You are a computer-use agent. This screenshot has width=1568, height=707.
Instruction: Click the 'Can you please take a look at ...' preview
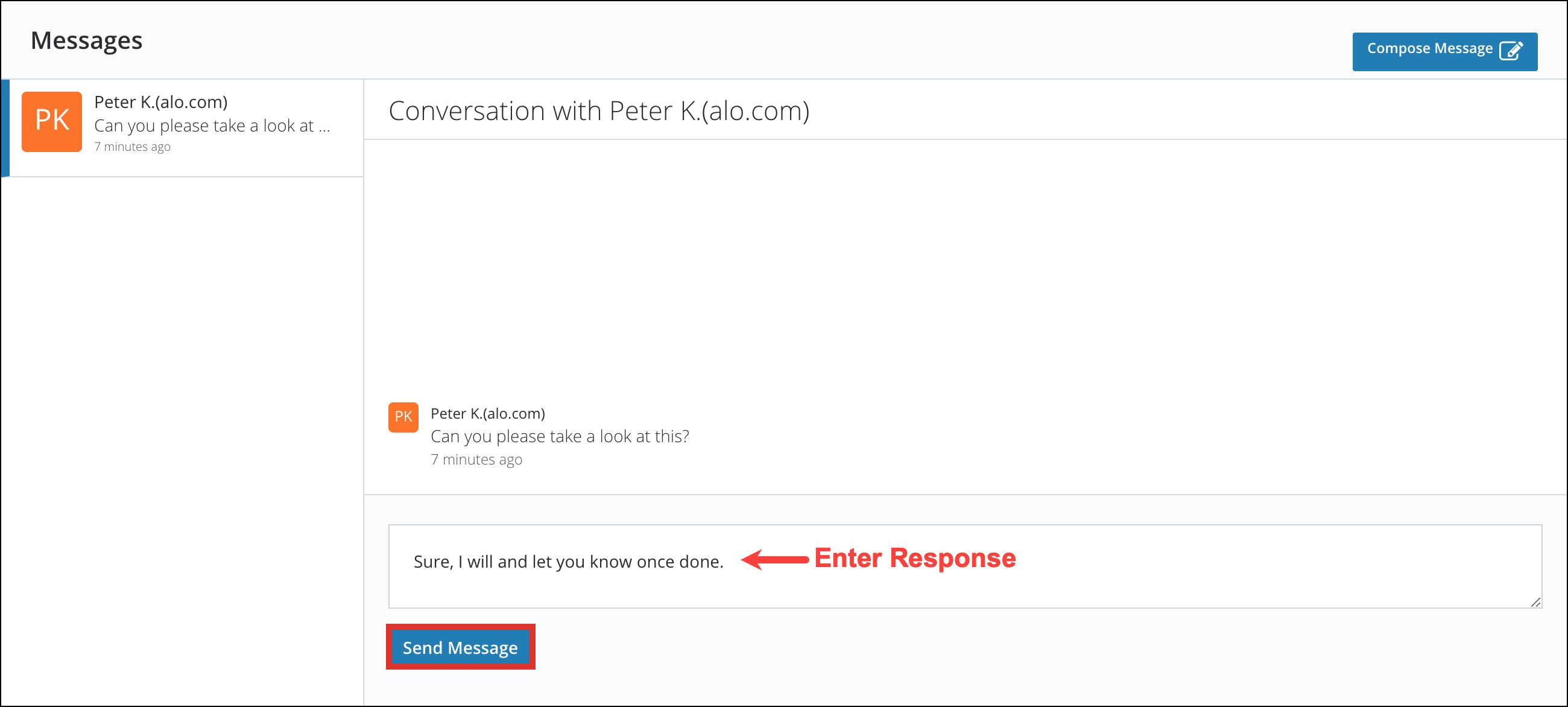pos(212,125)
